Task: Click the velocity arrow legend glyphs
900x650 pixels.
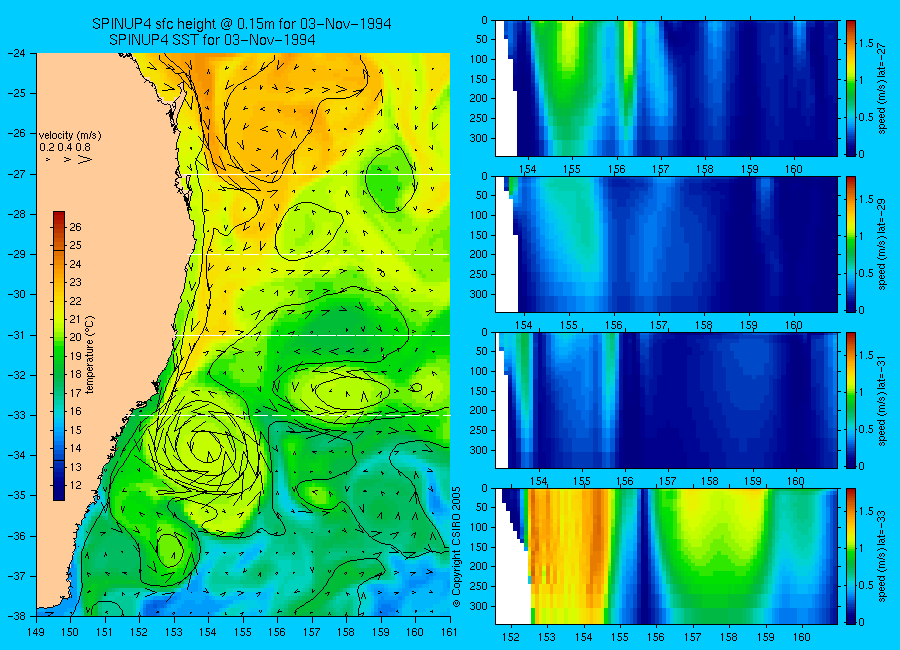Action: [x=69, y=159]
